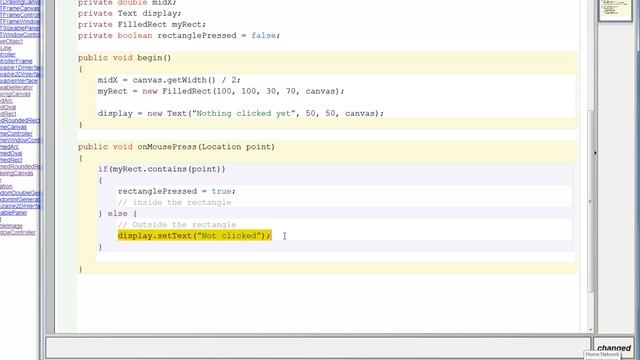Open the 'FilledRoundedRect' link in the class list

[20, 120]
